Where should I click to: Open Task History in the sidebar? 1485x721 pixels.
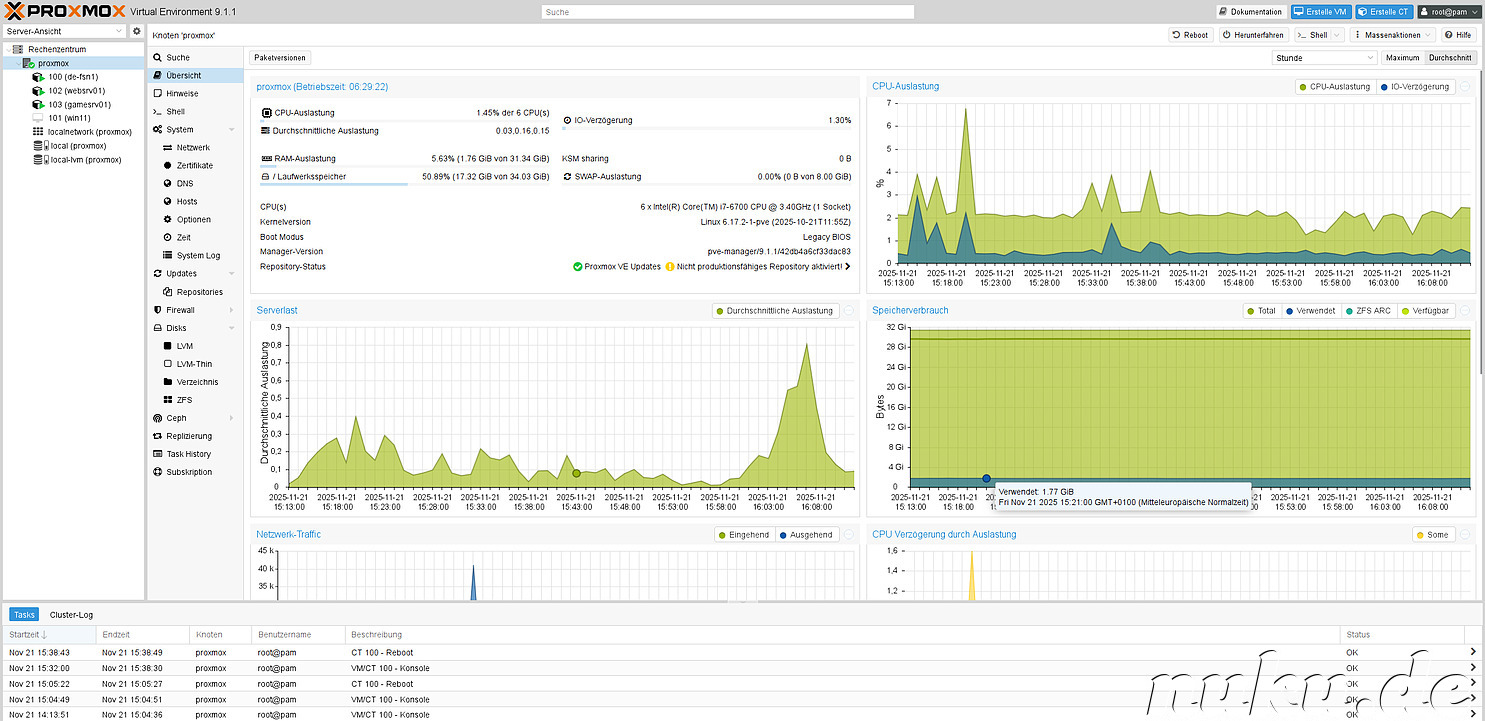pyautogui.click(x=188, y=454)
